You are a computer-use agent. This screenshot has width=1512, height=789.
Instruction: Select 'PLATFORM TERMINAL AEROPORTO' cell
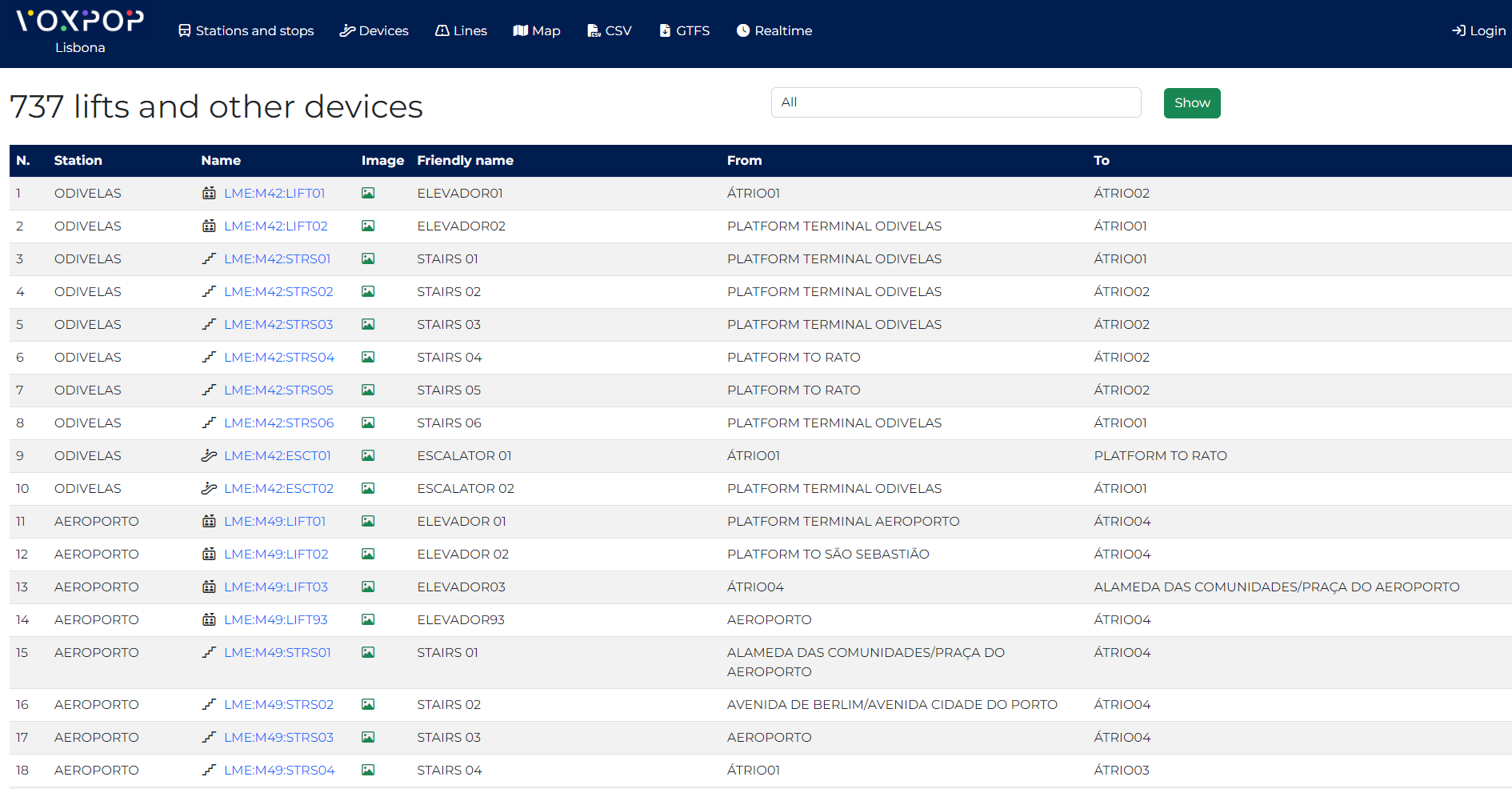pyautogui.click(x=843, y=521)
